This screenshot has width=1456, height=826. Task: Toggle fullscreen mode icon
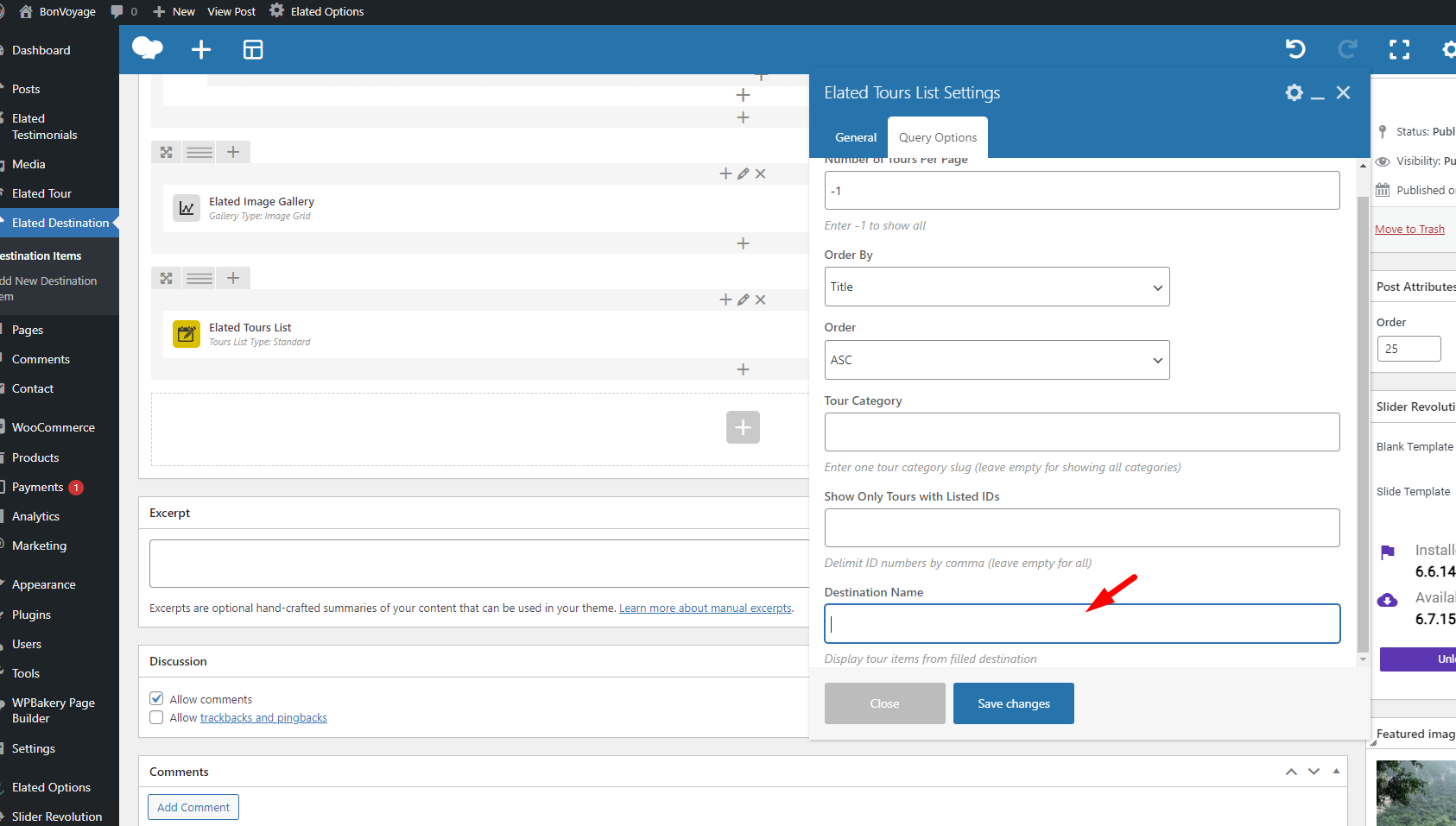pyautogui.click(x=1399, y=49)
